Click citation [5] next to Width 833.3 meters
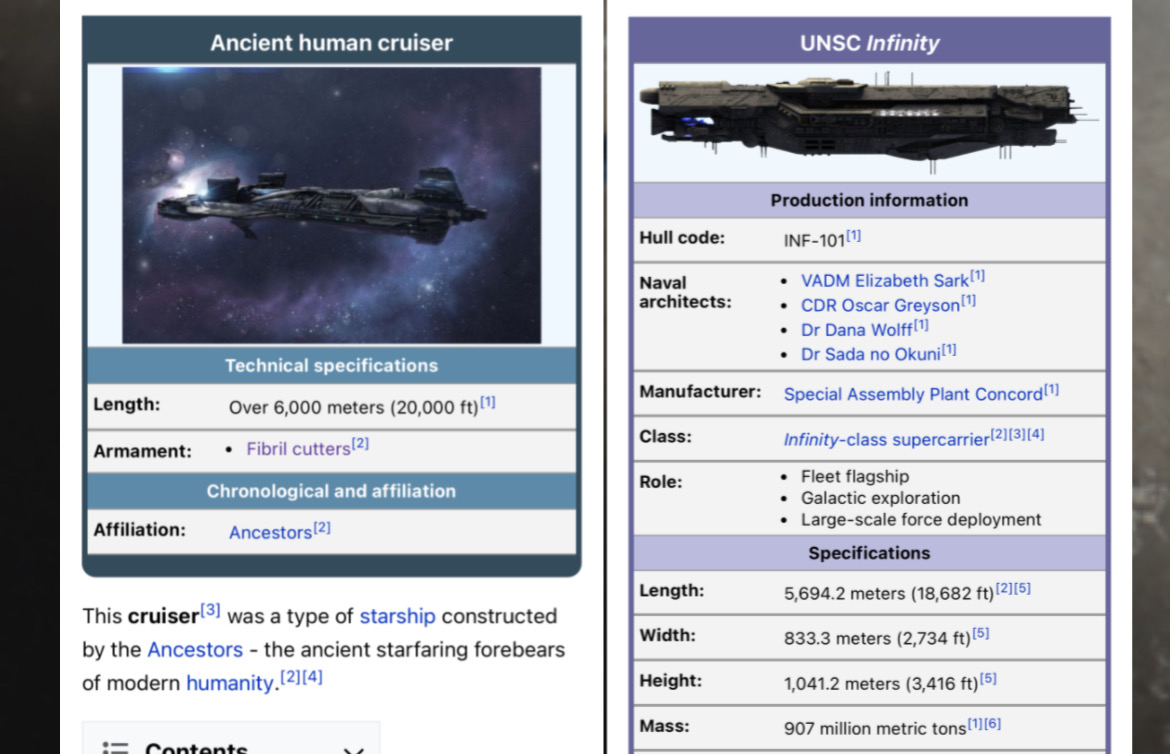Viewport: 1170px width, 754px height. coord(981,634)
